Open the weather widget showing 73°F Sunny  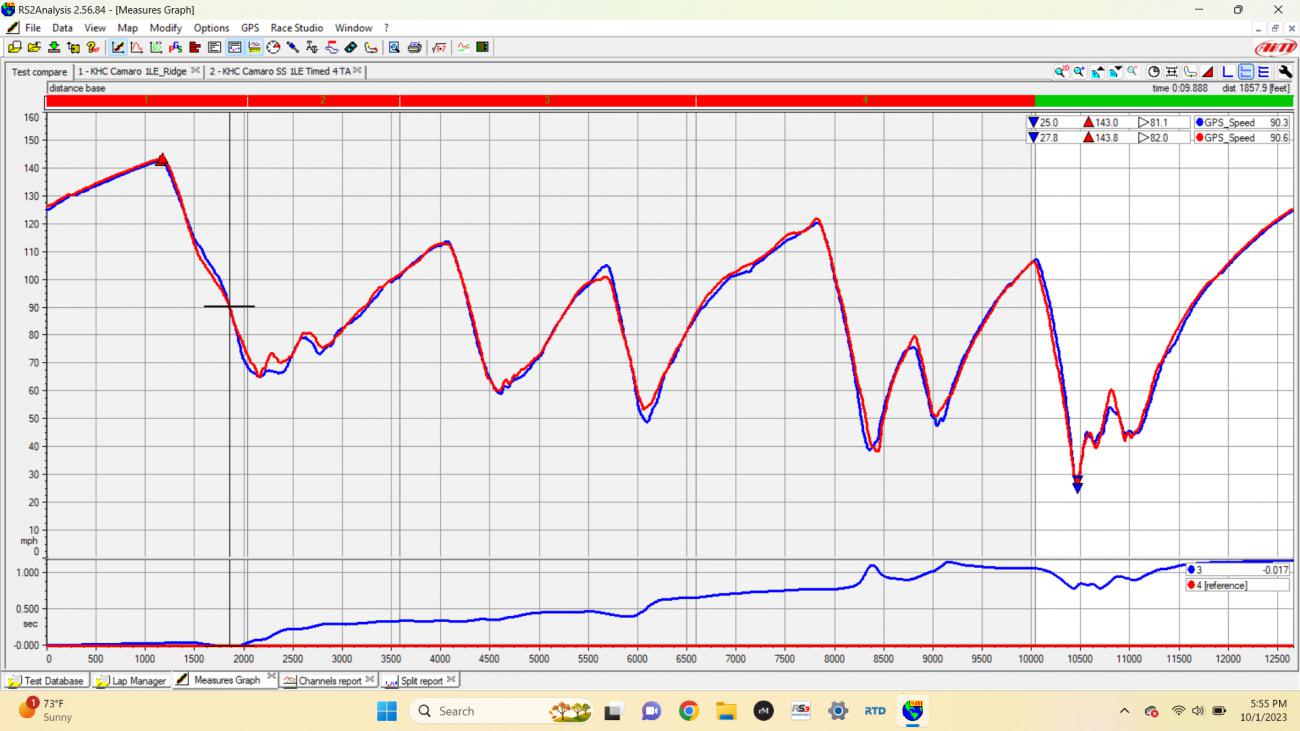tap(46, 711)
